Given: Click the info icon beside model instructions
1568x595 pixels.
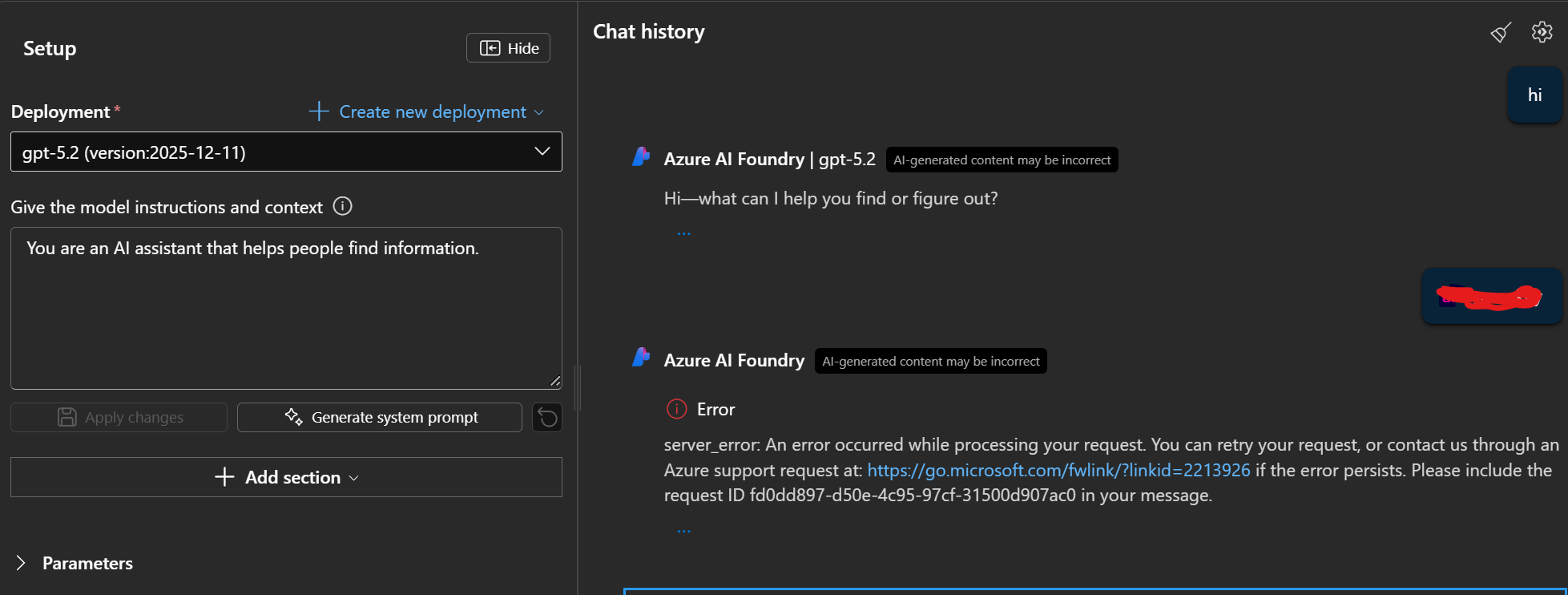Looking at the screenshot, I should click(342, 207).
